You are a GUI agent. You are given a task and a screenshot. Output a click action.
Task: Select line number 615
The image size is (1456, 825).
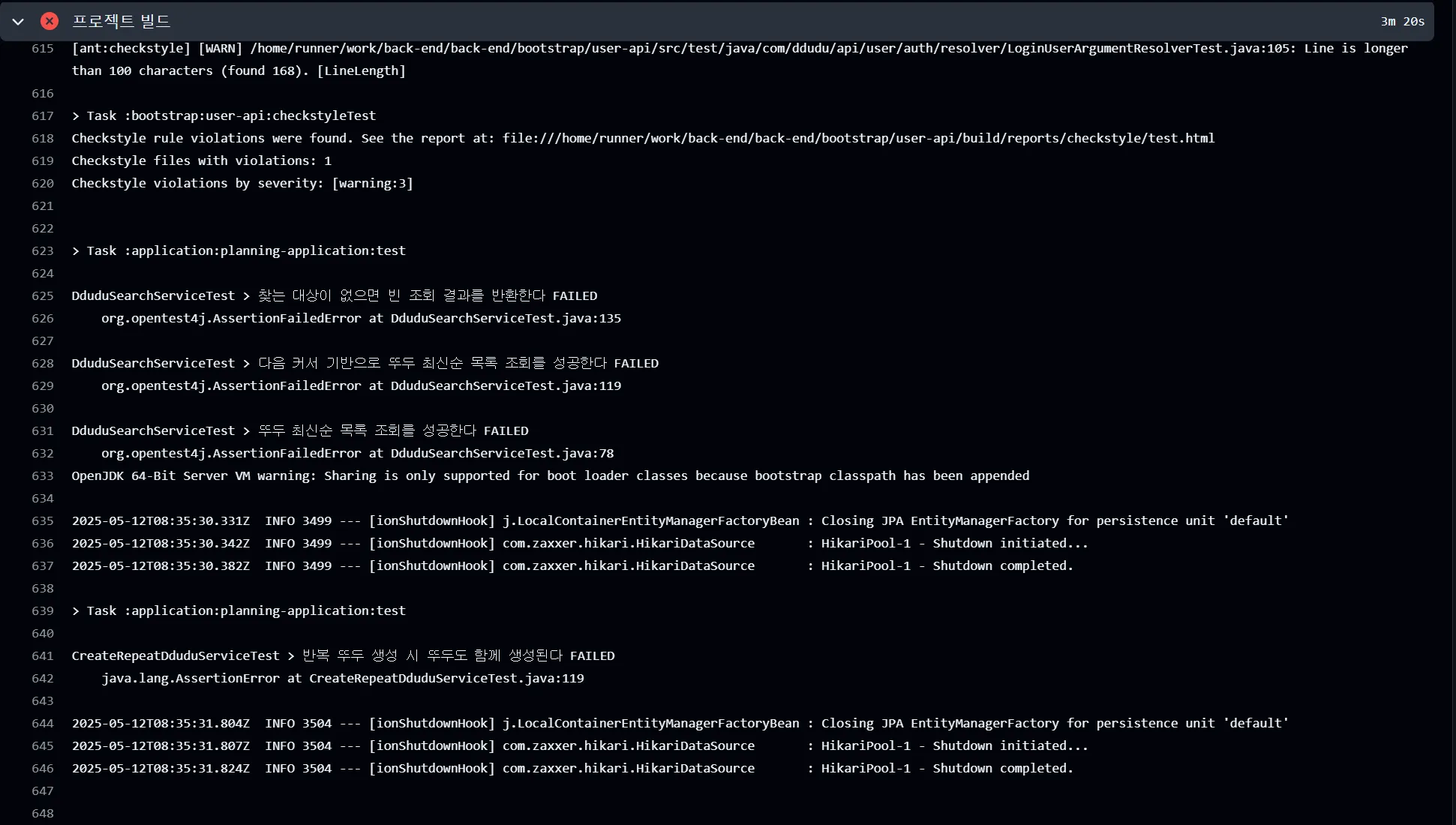tap(43, 48)
